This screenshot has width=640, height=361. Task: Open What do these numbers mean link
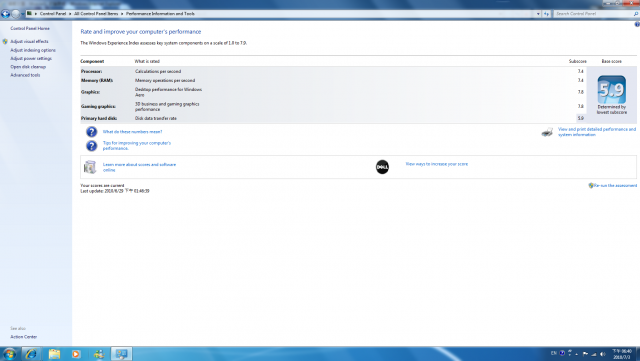pyautogui.click(x=132, y=131)
